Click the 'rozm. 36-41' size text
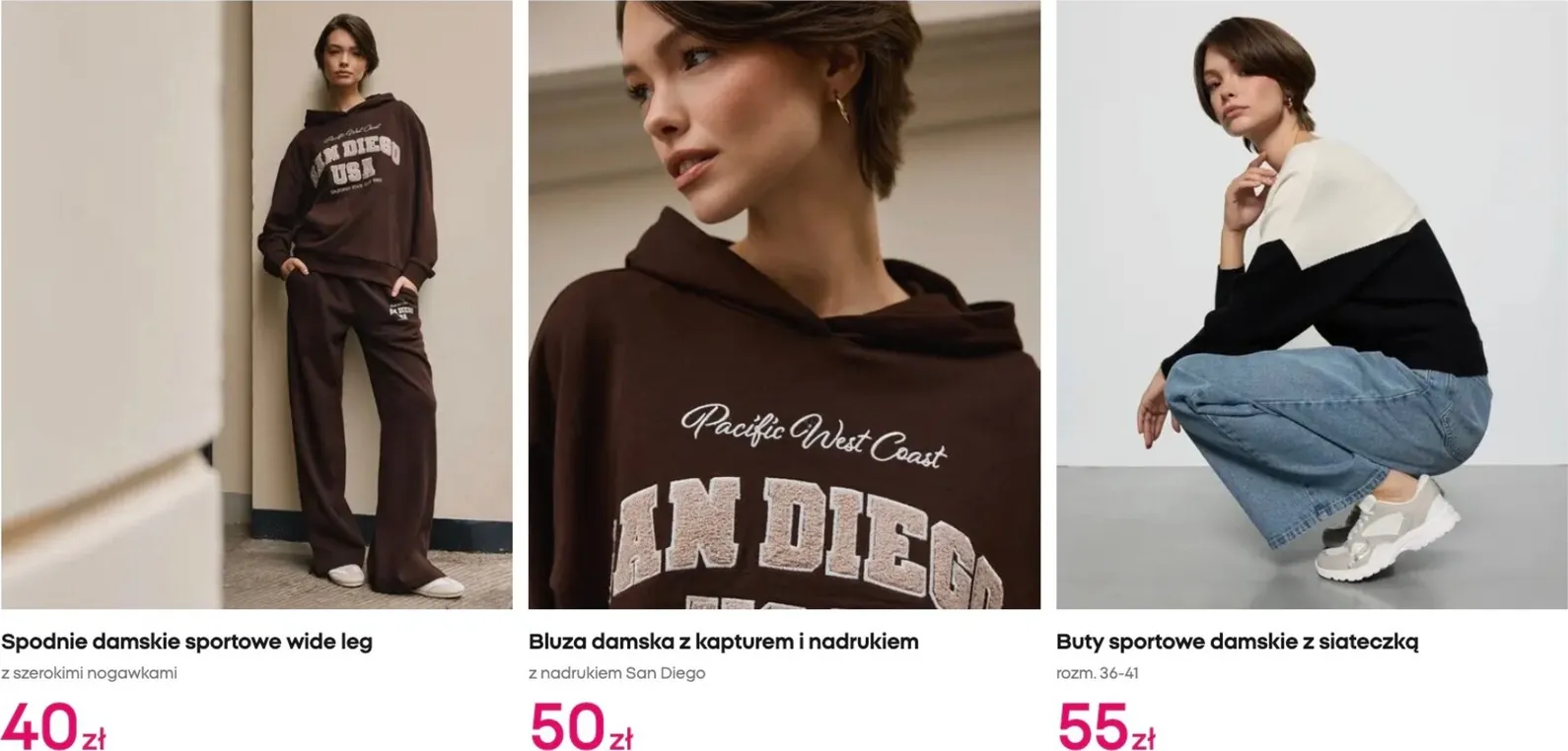 (x=1098, y=674)
